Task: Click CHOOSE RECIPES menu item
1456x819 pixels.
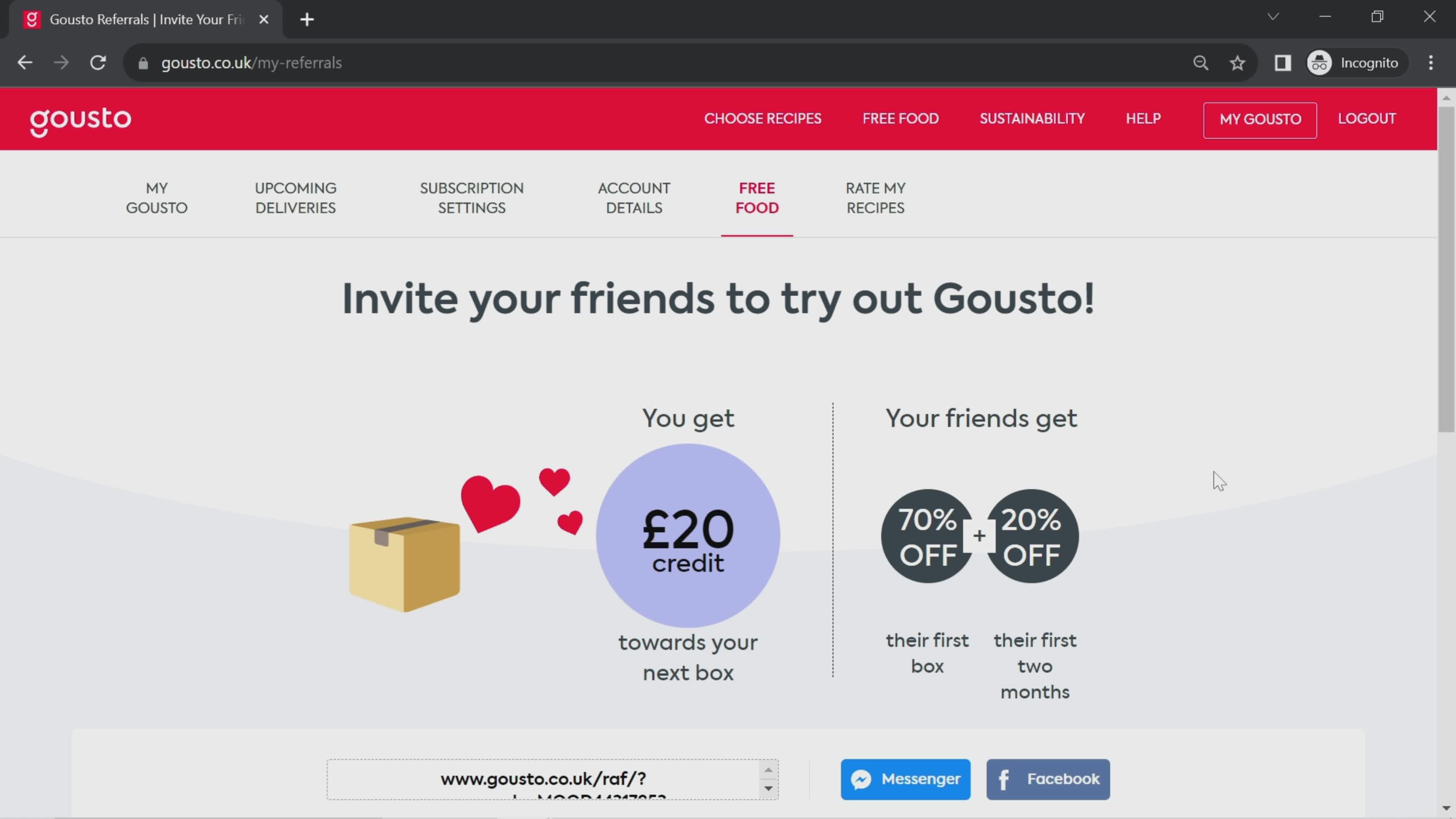Action: [x=762, y=118]
